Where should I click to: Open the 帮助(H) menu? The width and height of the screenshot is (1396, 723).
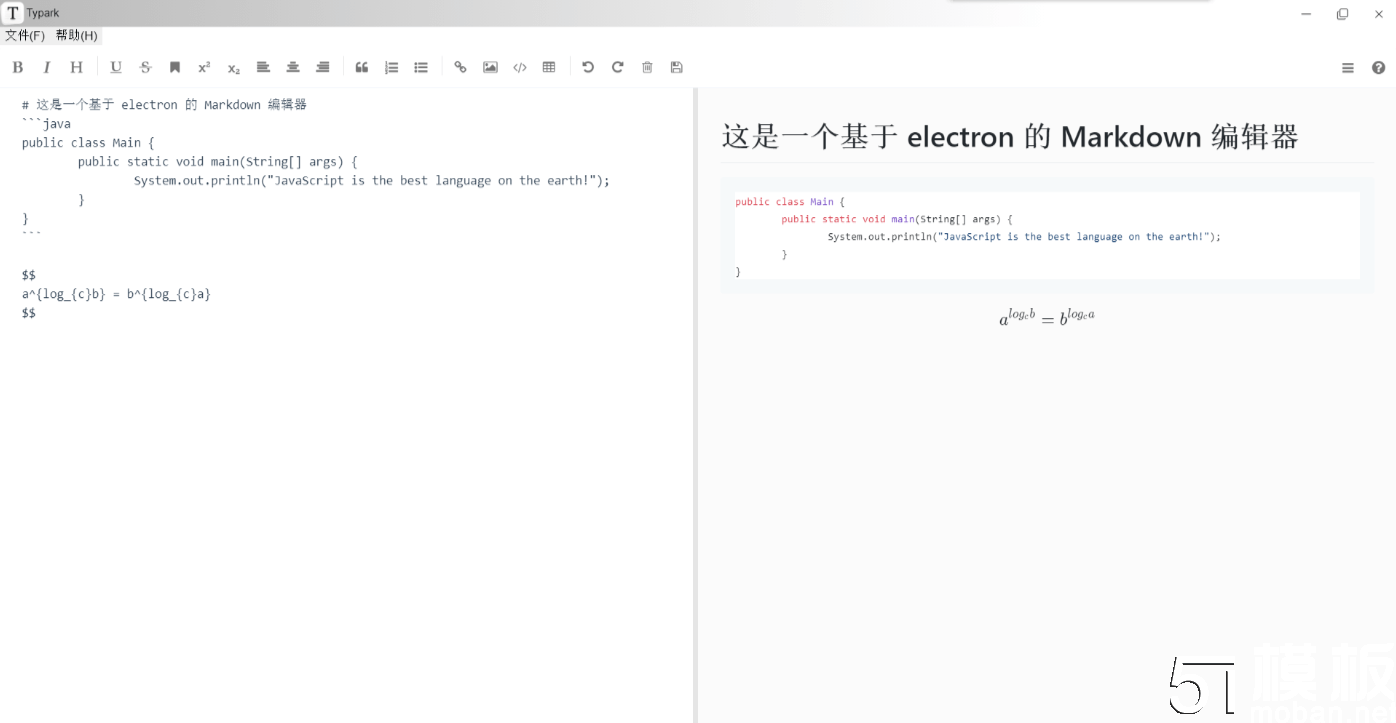coord(75,34)
